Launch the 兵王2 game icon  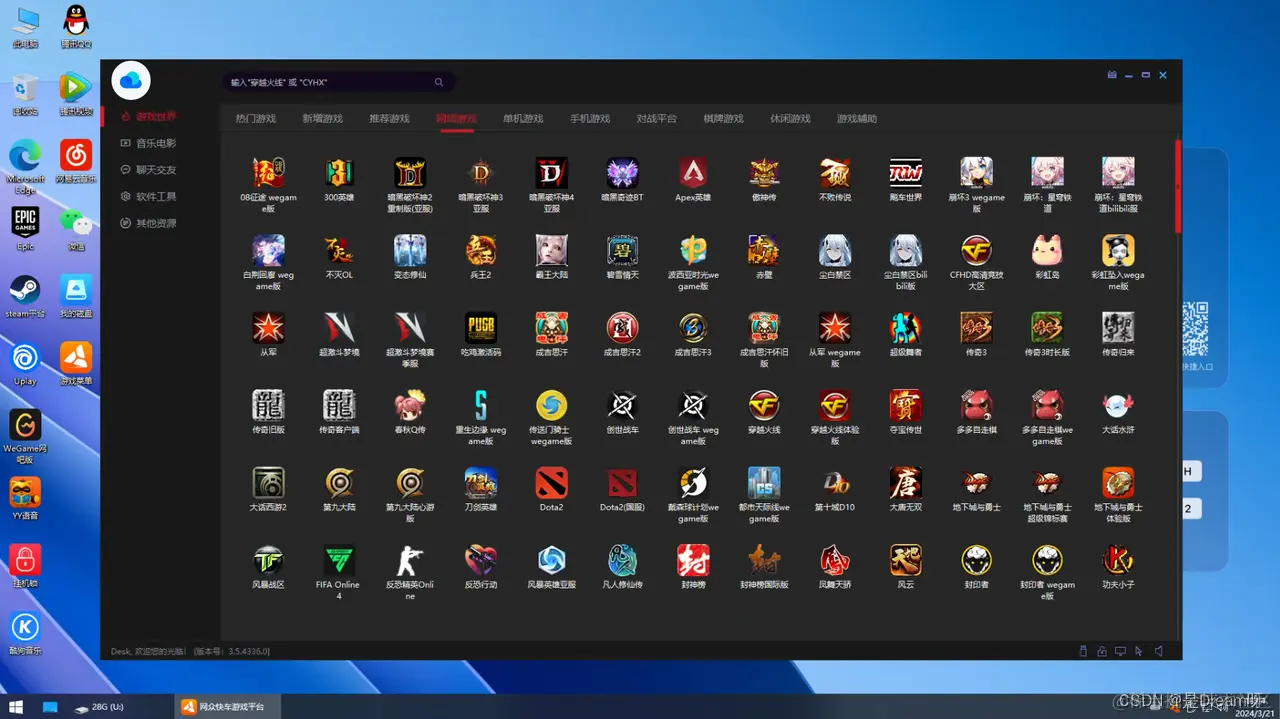(x=481, y=250)
